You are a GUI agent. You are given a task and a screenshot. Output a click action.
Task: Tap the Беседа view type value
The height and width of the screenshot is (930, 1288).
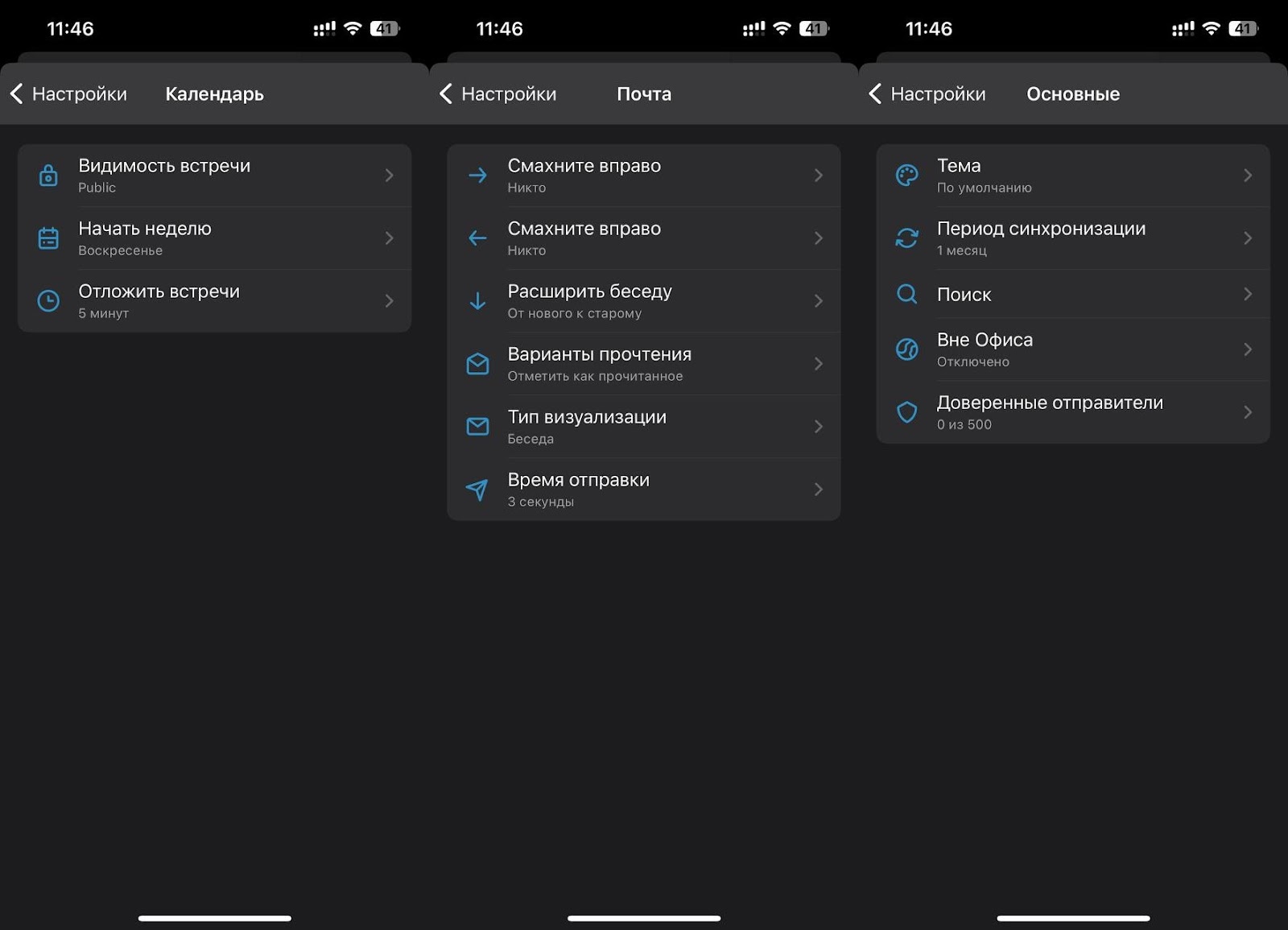530,439
